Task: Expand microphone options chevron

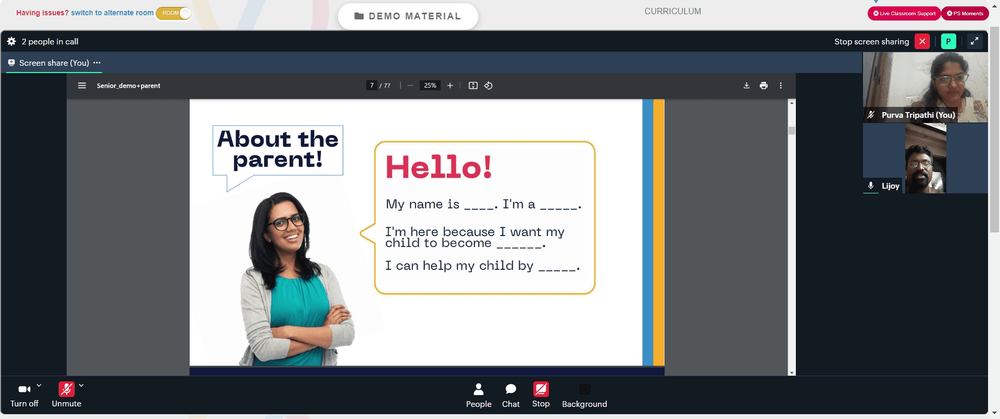Action: 81,385
